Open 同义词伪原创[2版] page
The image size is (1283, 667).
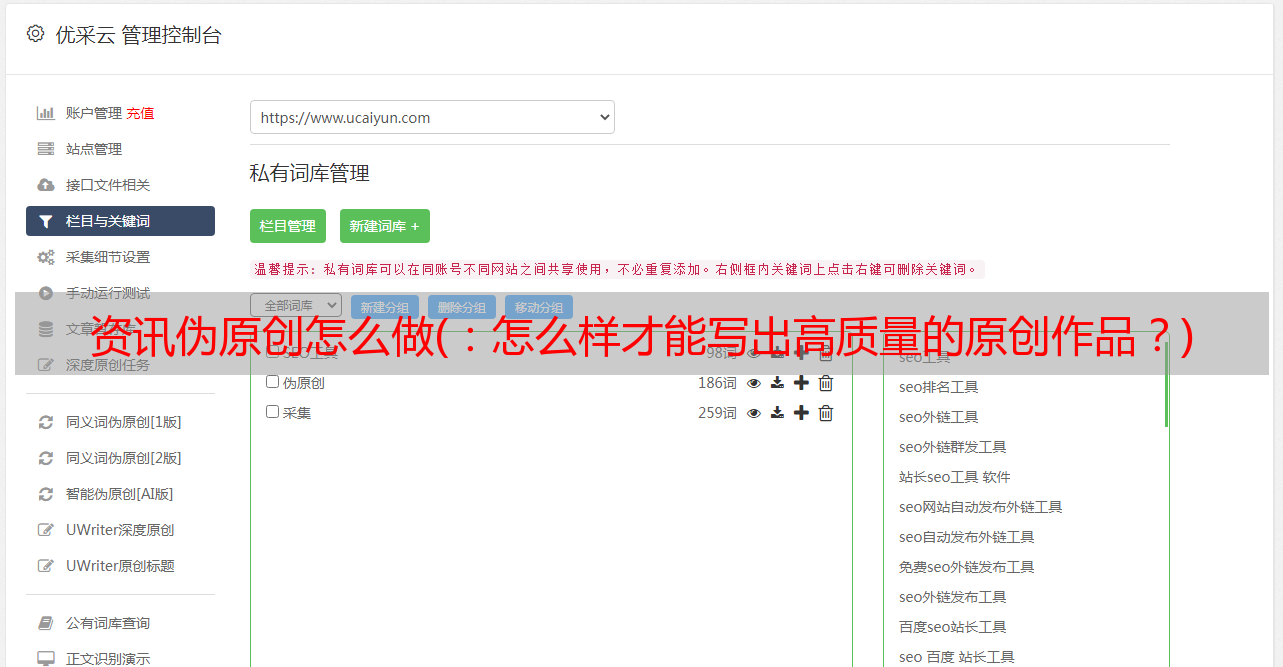pyautogui.click(x=124, y=458)
